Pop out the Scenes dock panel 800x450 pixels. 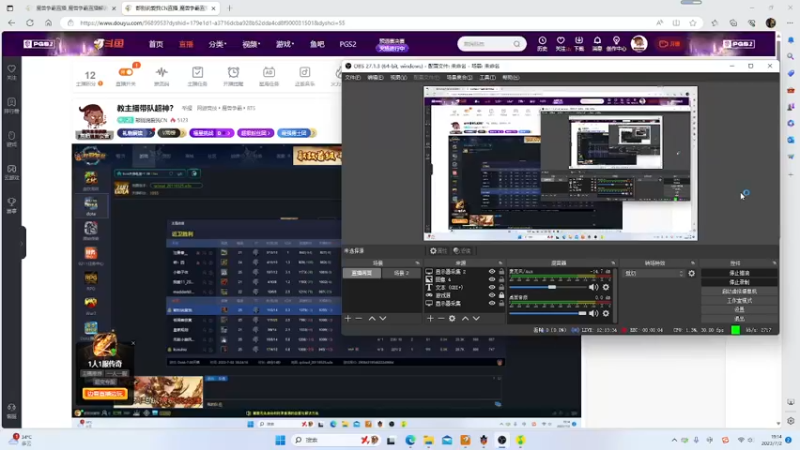(x=417, y=263)
